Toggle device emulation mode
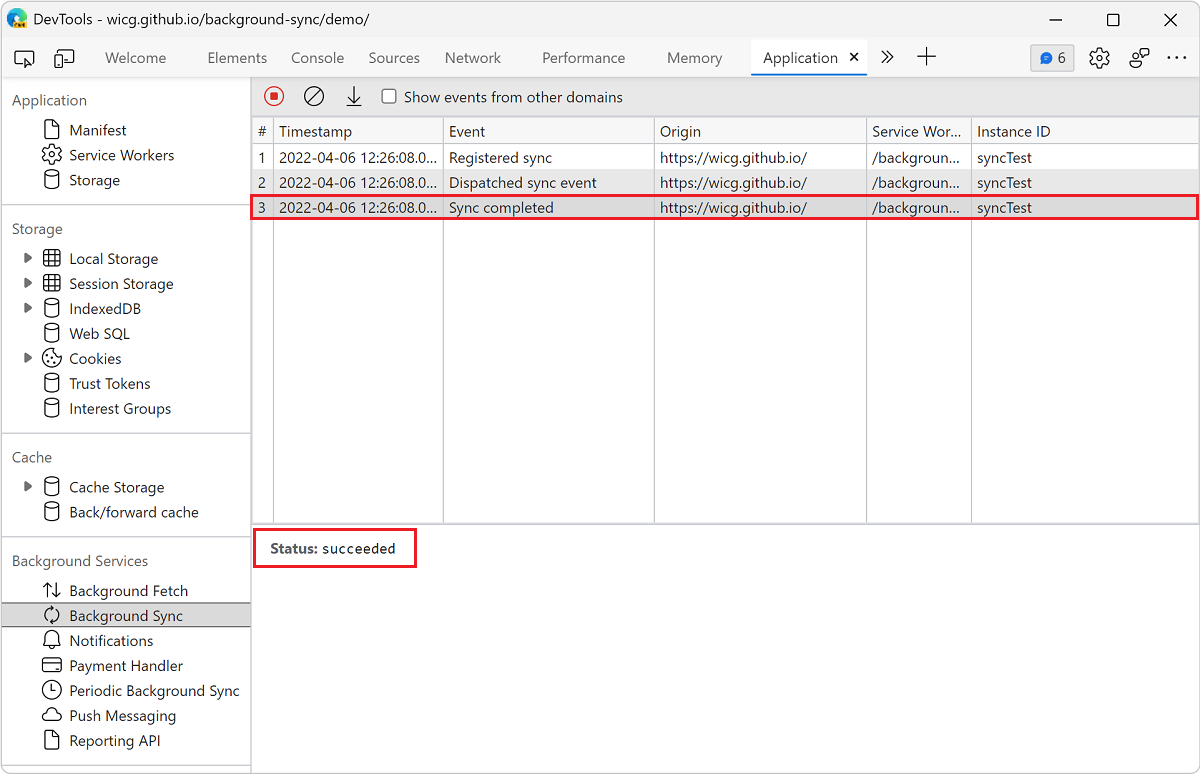 64,58
